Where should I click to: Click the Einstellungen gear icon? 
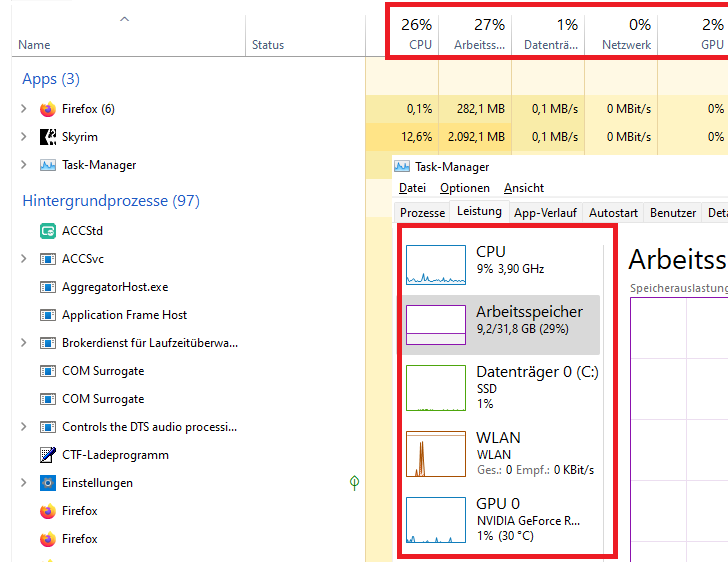click(x=48, y=483)
